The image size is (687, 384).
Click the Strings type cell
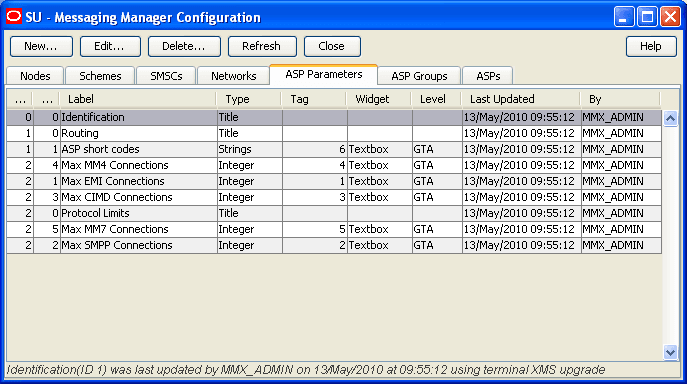(249, 149)
